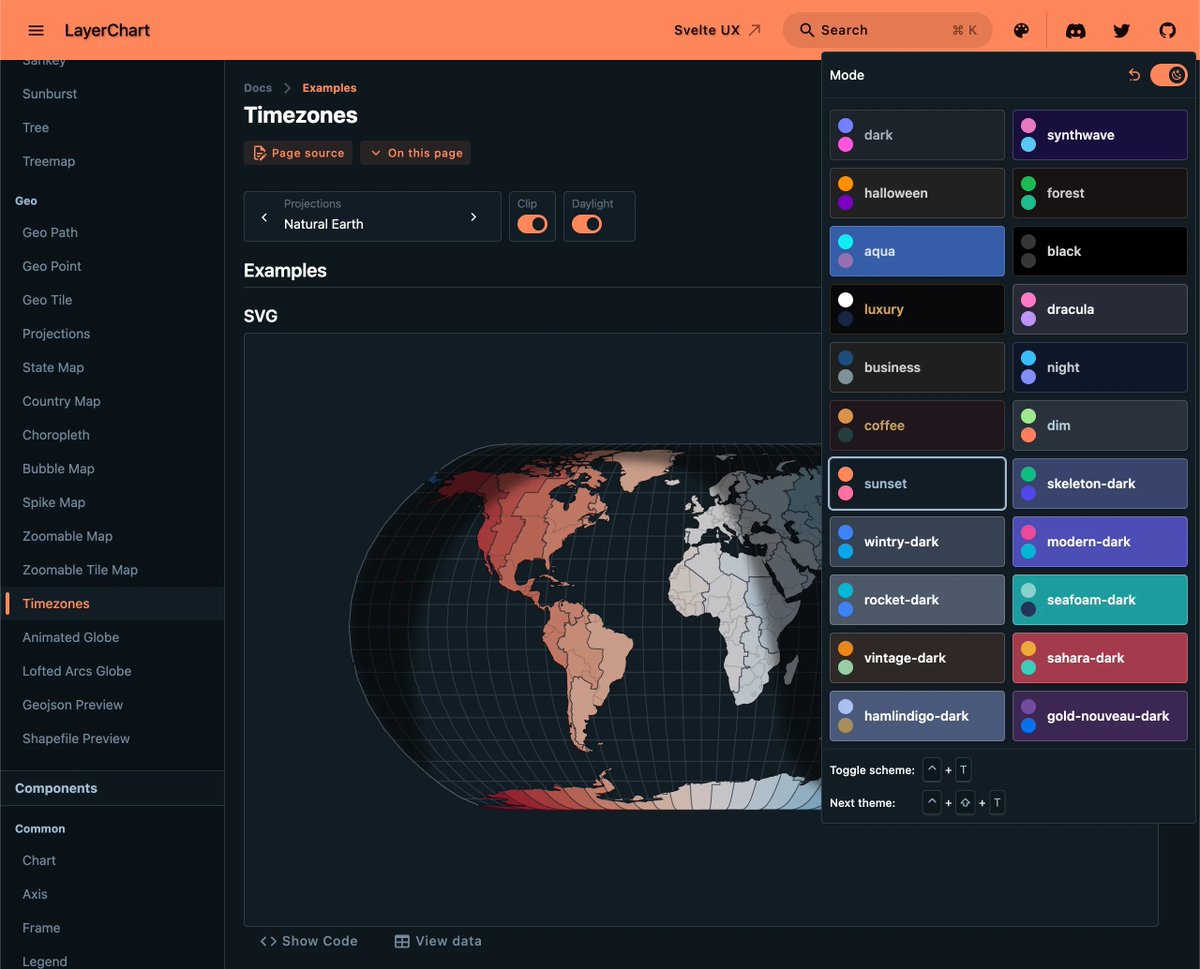Open the GitHub repository icon

point(1167,30)
